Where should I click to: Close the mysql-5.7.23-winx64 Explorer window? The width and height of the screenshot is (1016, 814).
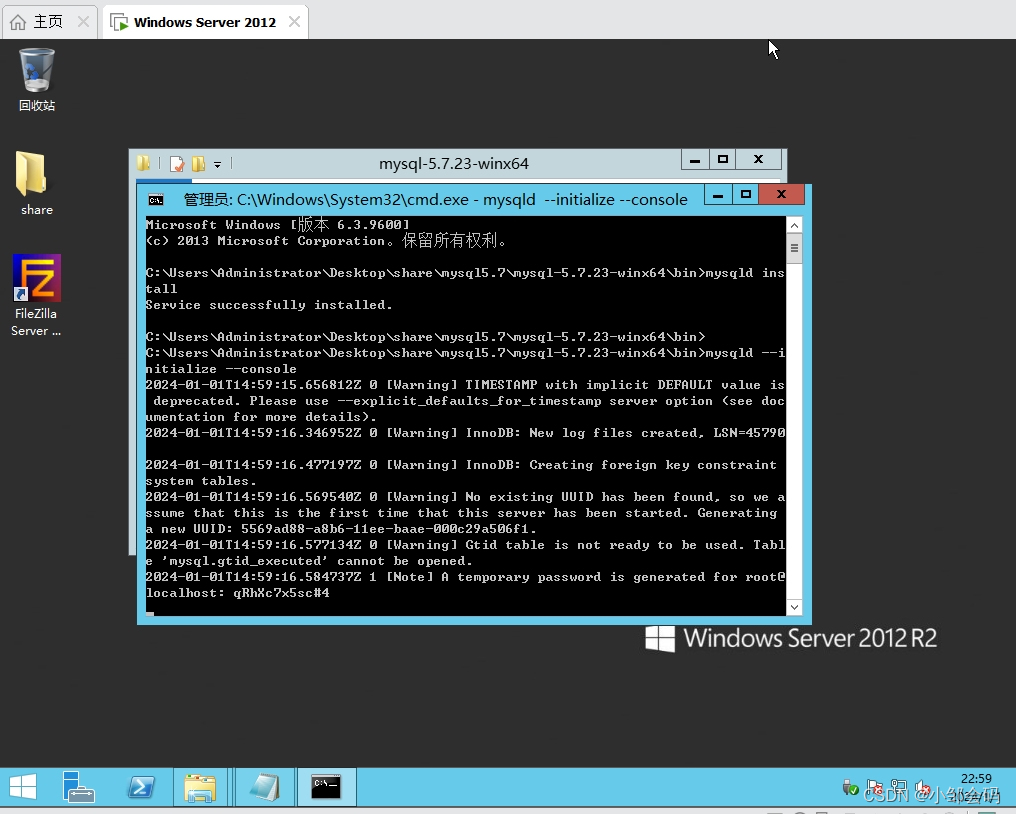(x=759, y=159)
